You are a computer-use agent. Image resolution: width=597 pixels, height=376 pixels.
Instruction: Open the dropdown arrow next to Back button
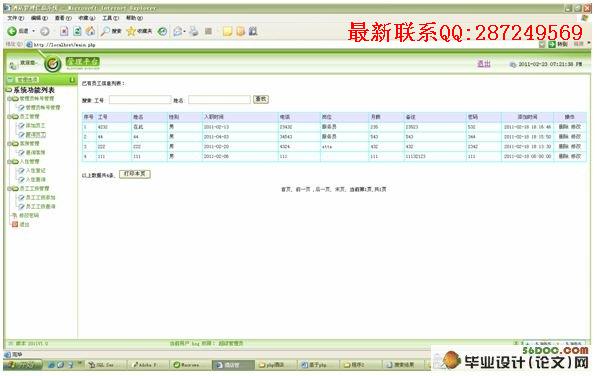pos(34,31)
